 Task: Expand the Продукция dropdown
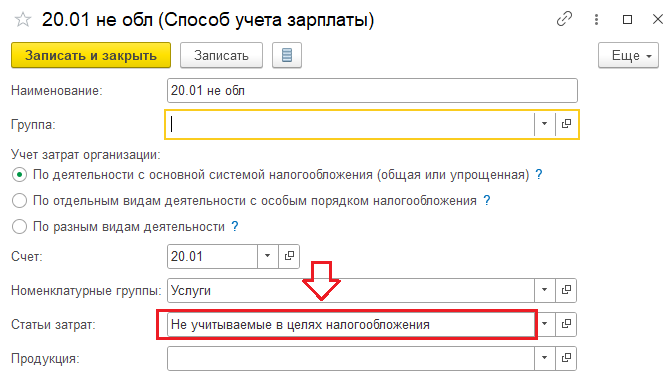[x=544, y=358]
